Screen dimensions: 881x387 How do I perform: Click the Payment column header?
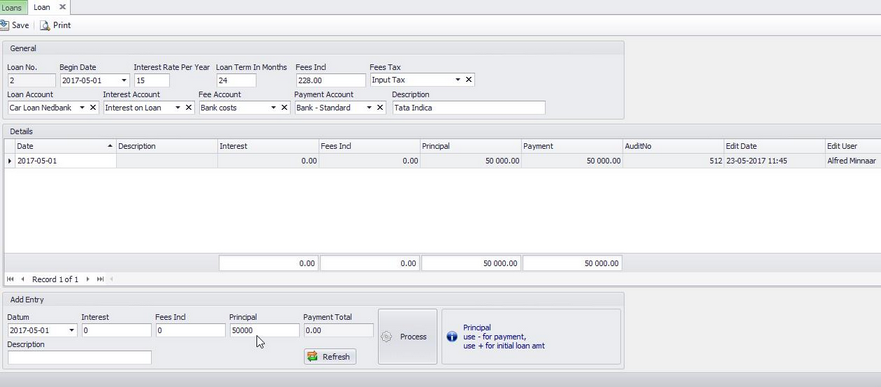click(571, 146)
